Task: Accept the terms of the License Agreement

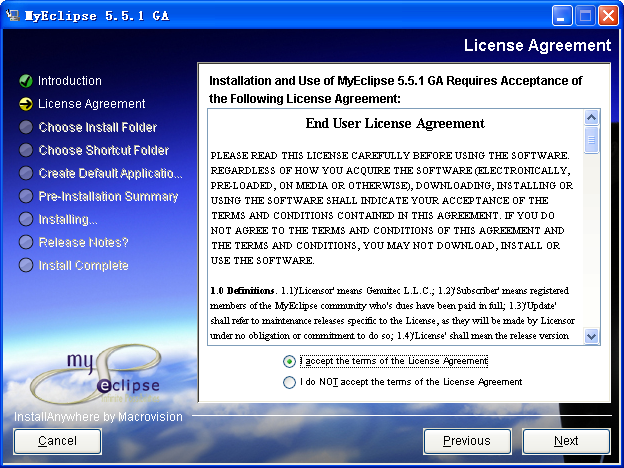Action: [x=289, y=361]
